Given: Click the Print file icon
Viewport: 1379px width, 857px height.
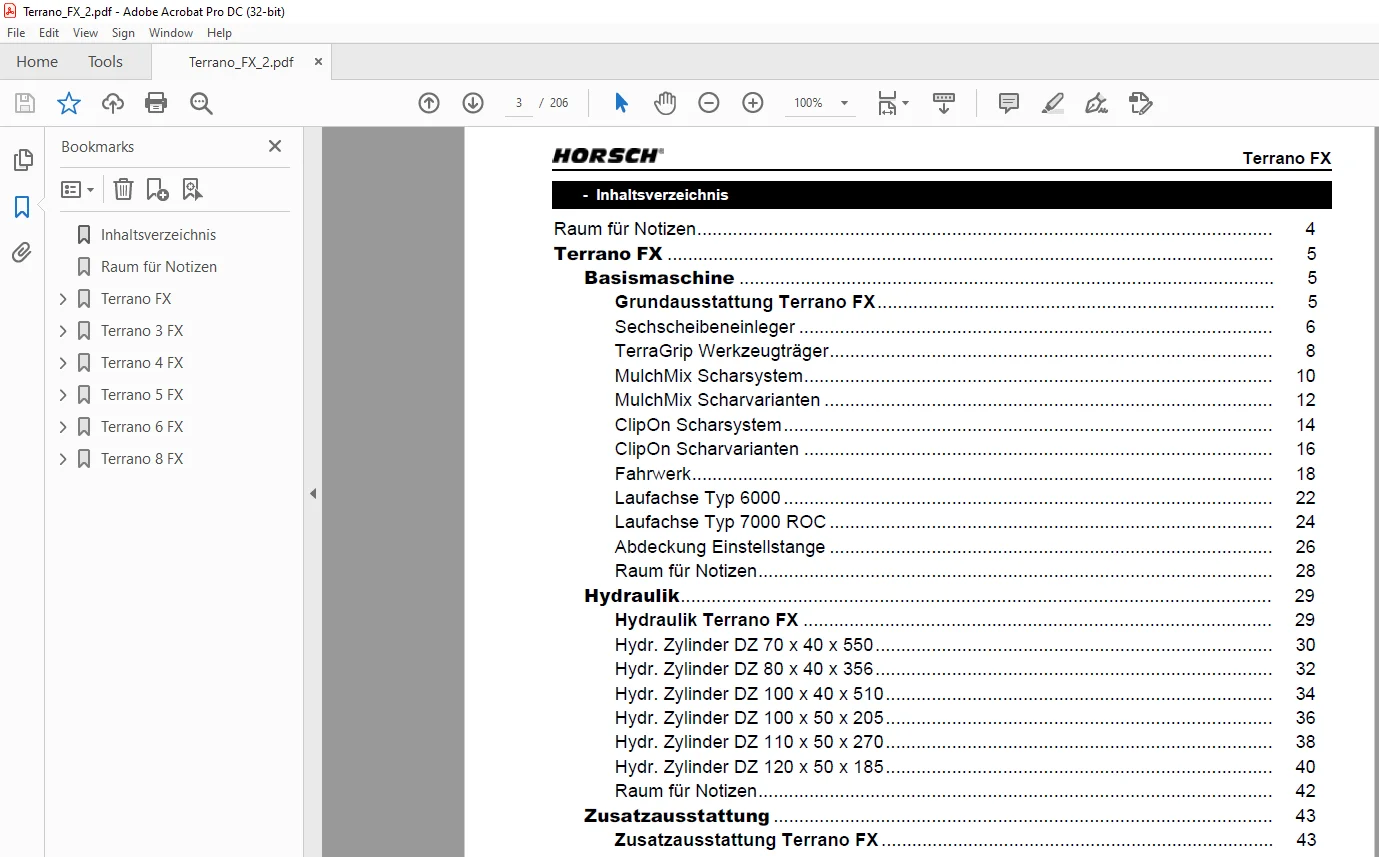Looking at the screenshot, I should (x=156, y=103).
